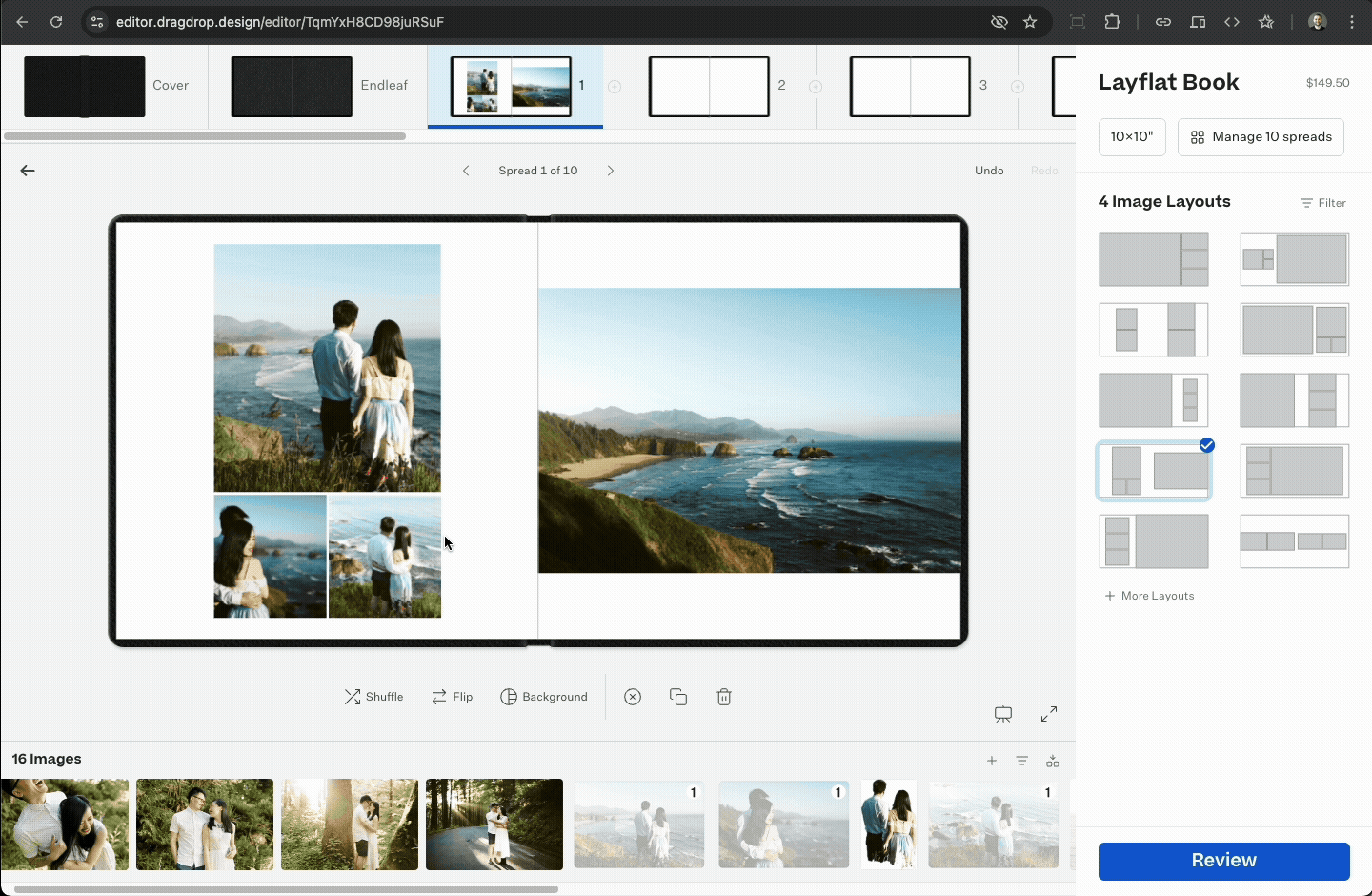Select the forest road couple photo thumbnail
This screenshot has height=896, width=1372.
coord(494,825)
